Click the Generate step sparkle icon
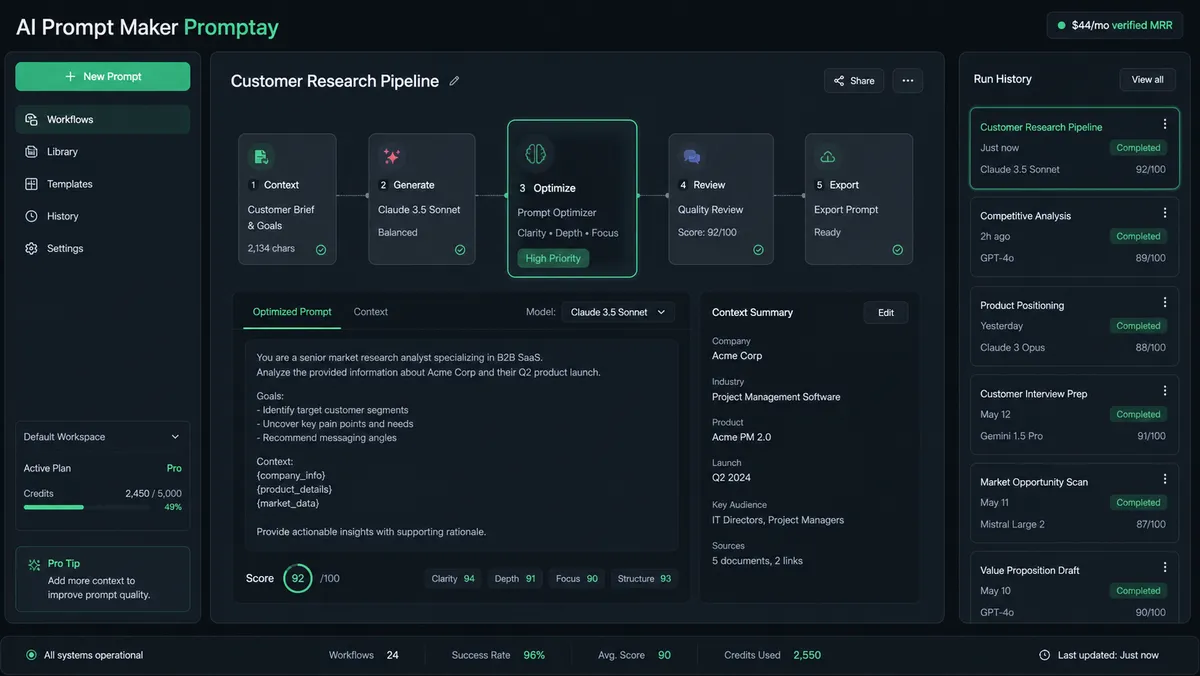Image resolution: width=1200 pixels, height=676 pixels. tap(391, 157)
